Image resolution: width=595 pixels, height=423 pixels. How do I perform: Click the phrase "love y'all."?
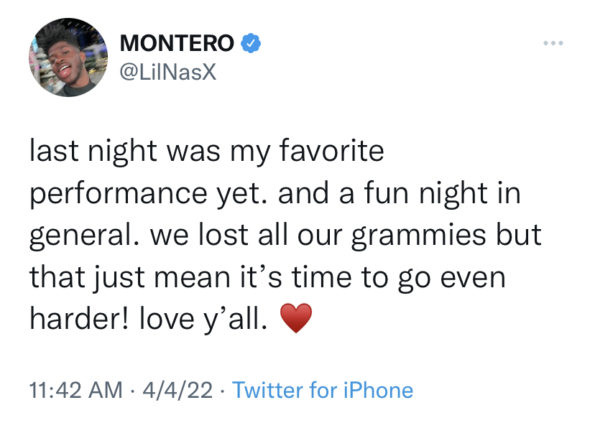pyautogui.click(x=203, y=319)
